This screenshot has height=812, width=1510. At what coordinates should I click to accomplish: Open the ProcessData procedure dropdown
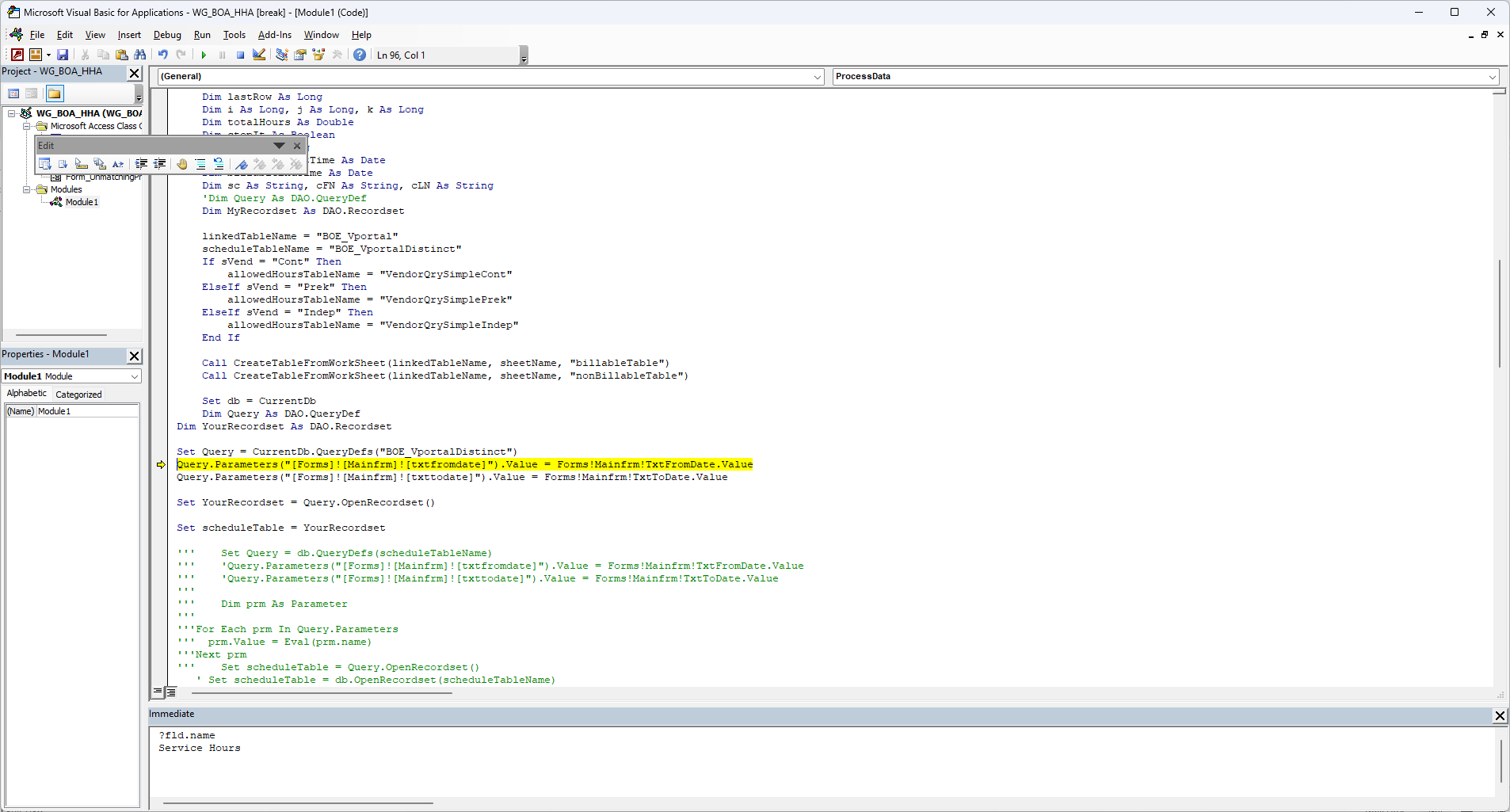[1493, 77]
